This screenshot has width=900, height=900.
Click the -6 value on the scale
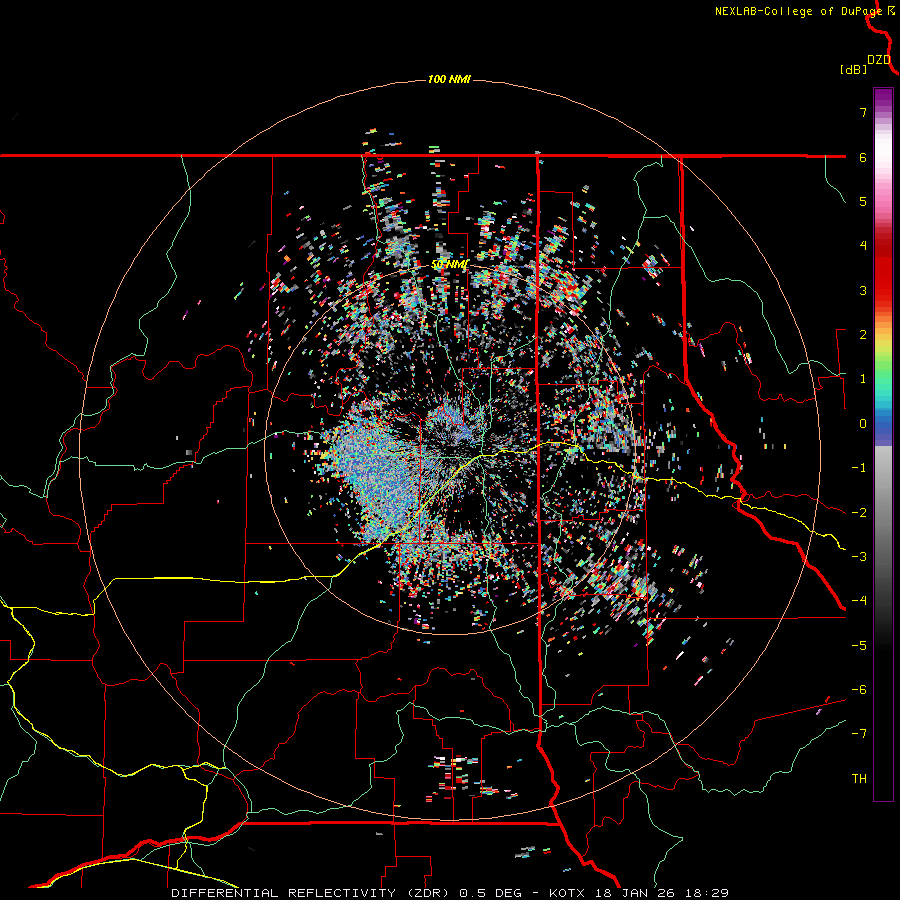[x=859, y=690]
